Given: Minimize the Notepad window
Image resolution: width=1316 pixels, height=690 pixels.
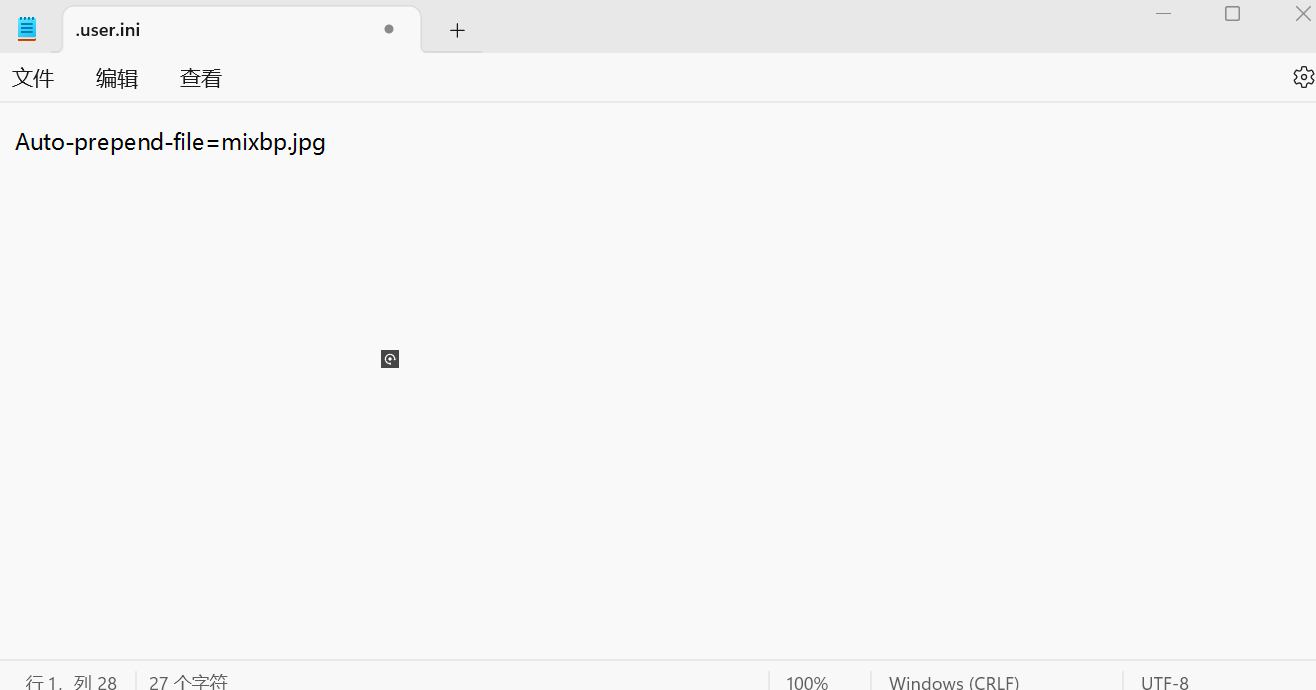Looking at the screenshot, I should click(x=1164, y=14).
